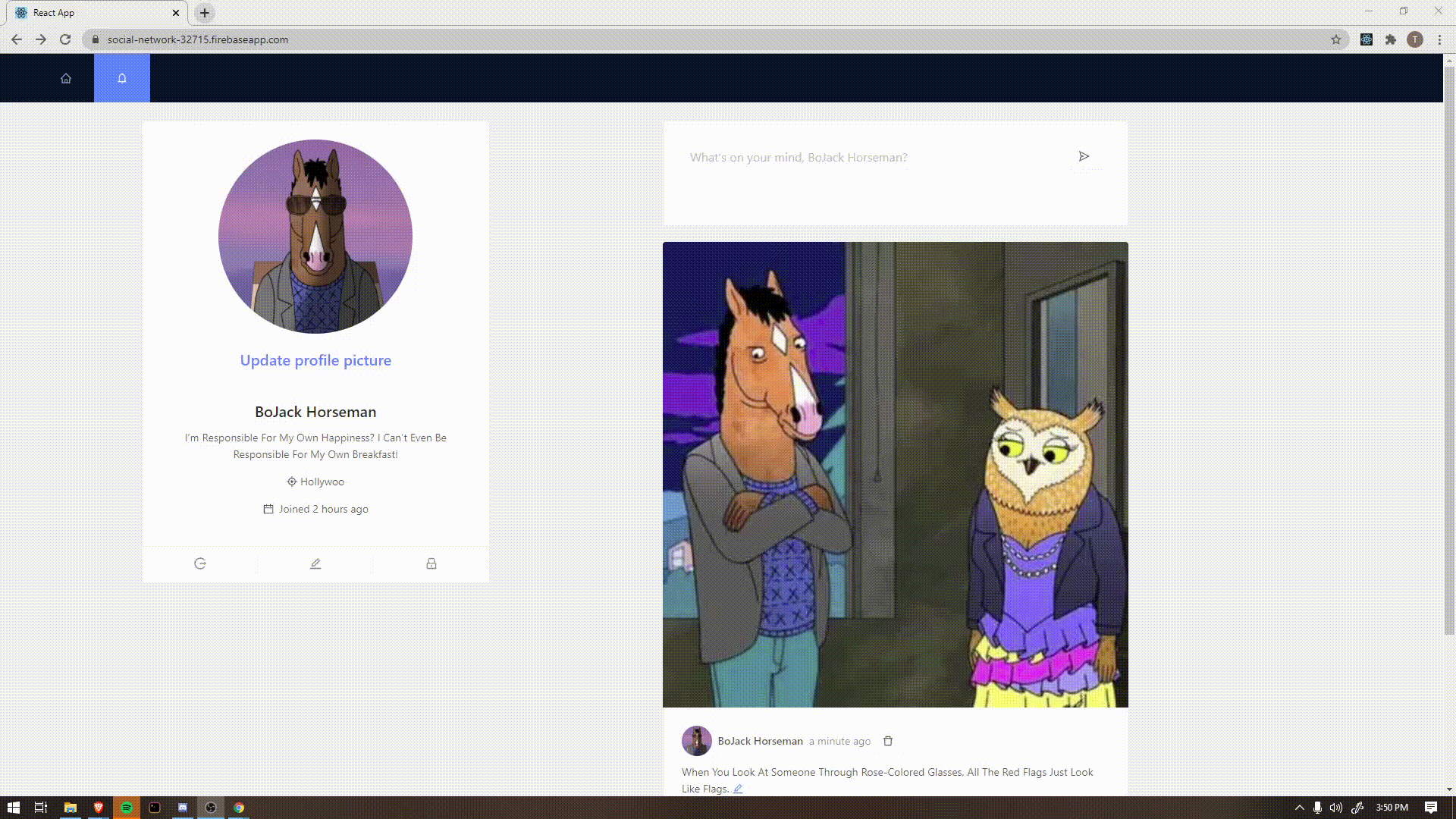Click the lock icon on the profile card
This screenshot has width=1456, height=819.
pos(431,563)
